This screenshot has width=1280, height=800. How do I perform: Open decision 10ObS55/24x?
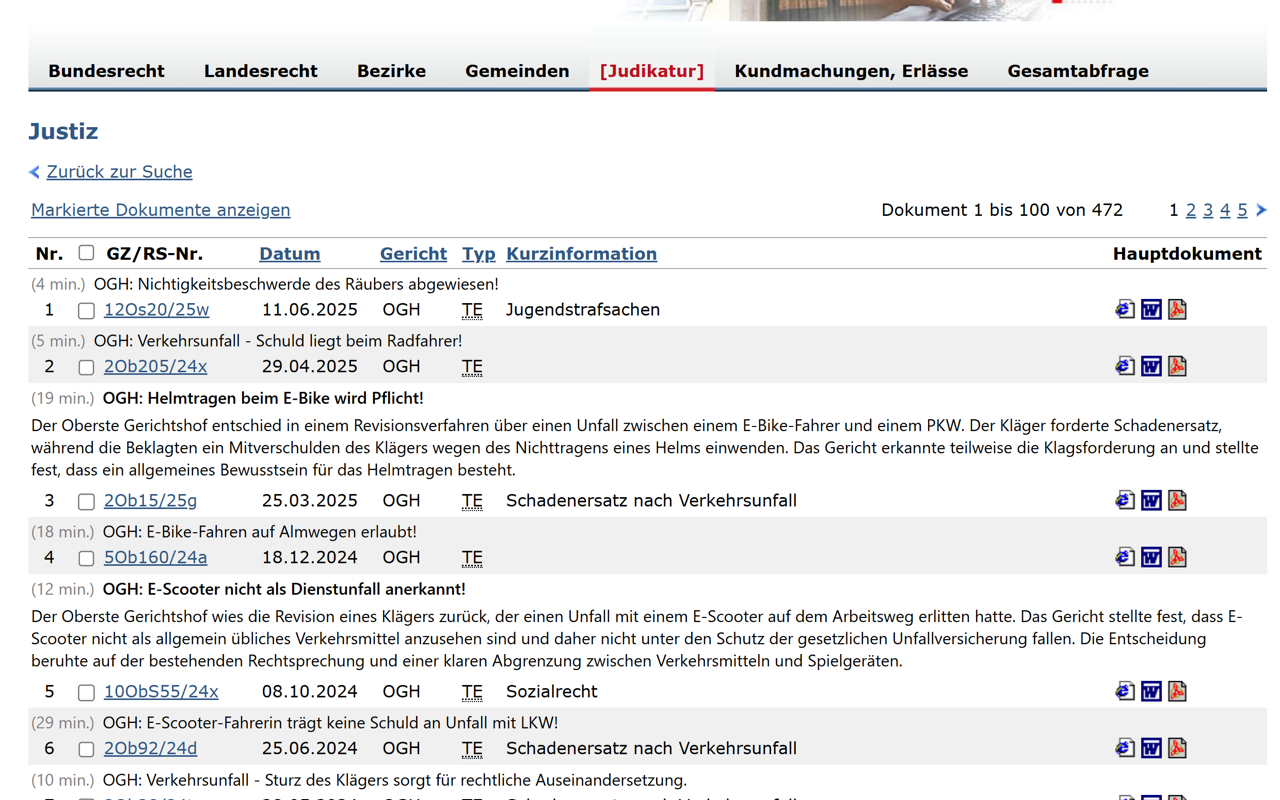point(161,692)
